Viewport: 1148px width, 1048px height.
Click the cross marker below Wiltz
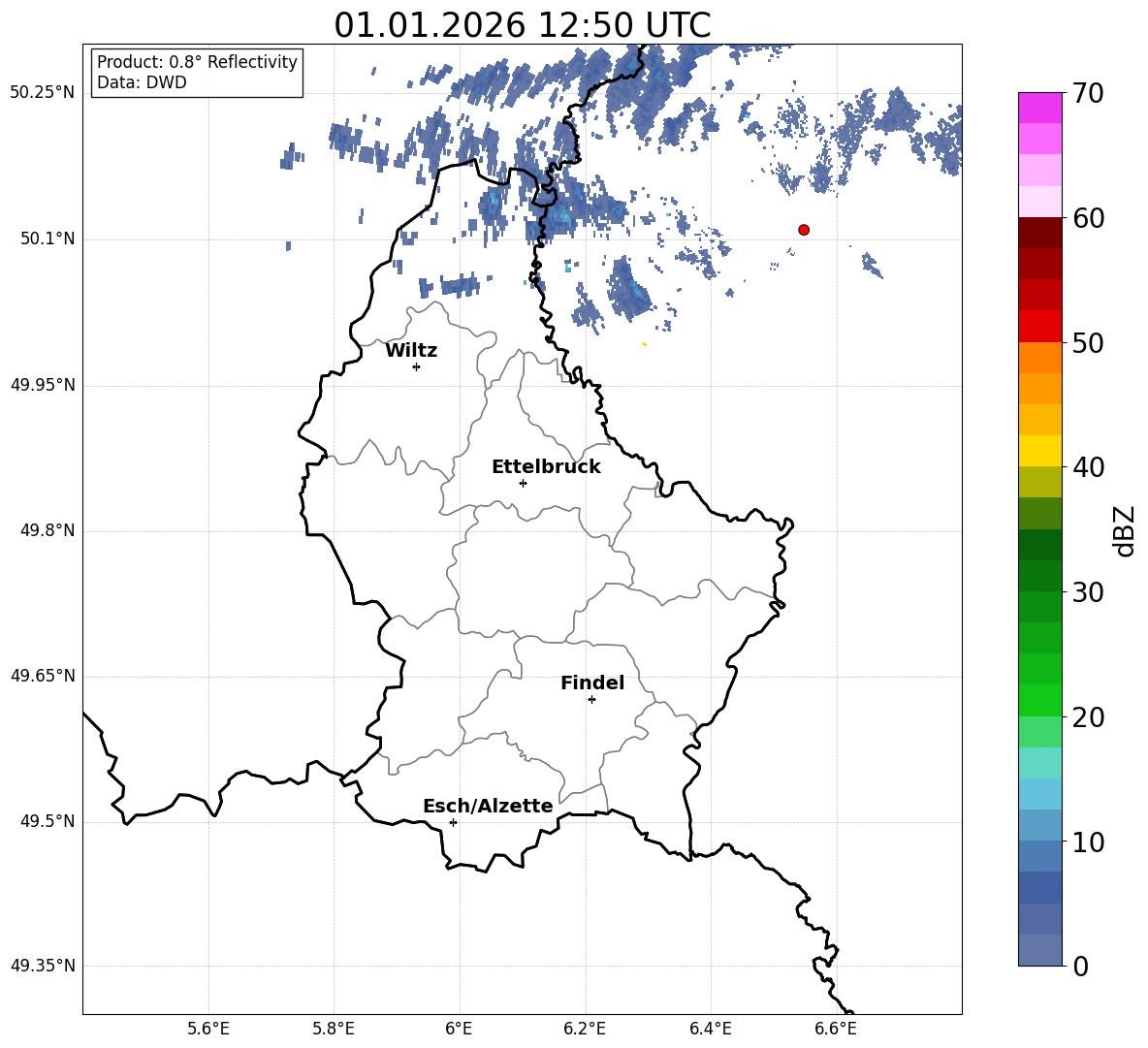[x=417, y=366]
